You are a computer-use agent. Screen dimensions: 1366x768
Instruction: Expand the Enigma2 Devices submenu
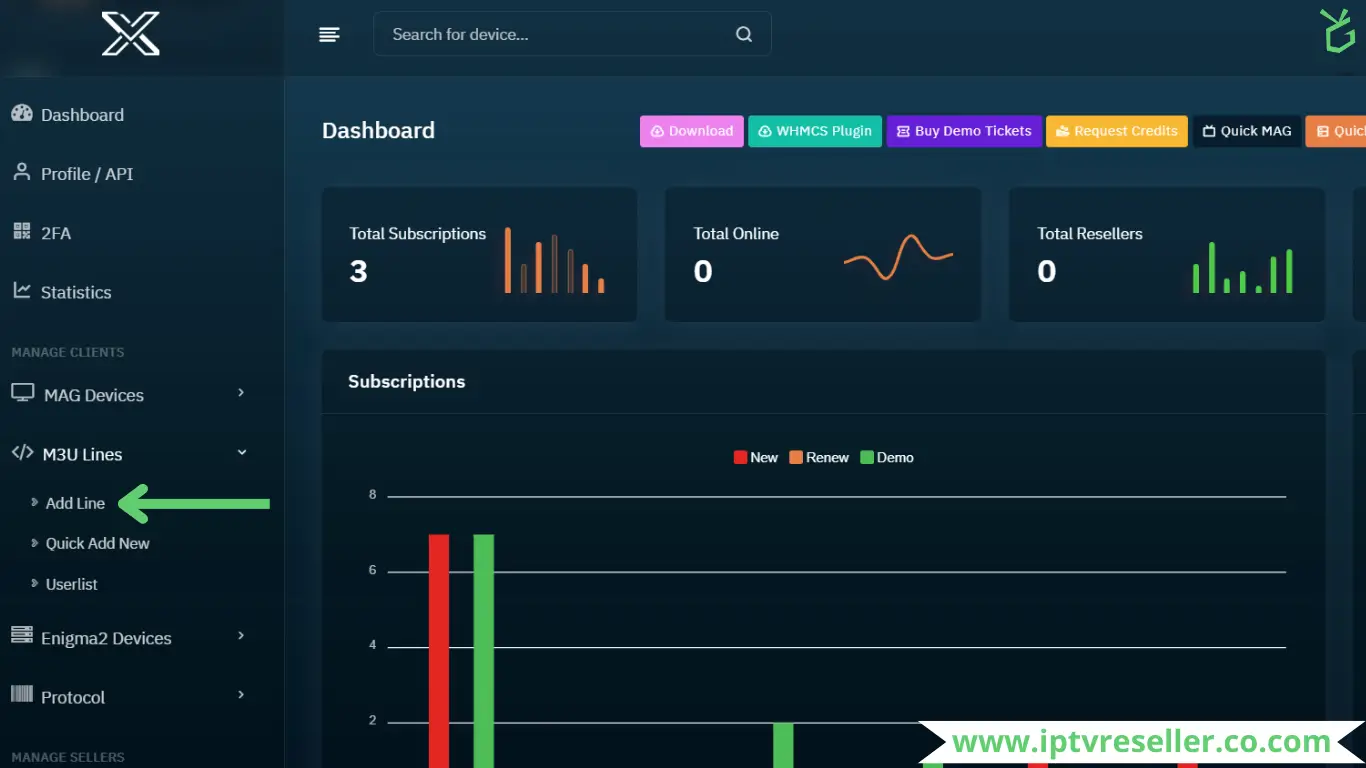tap(128, 638)
